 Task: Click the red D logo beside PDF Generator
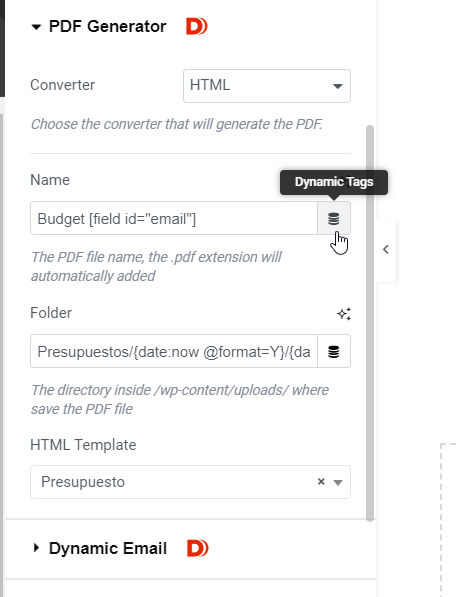point(197,27)
